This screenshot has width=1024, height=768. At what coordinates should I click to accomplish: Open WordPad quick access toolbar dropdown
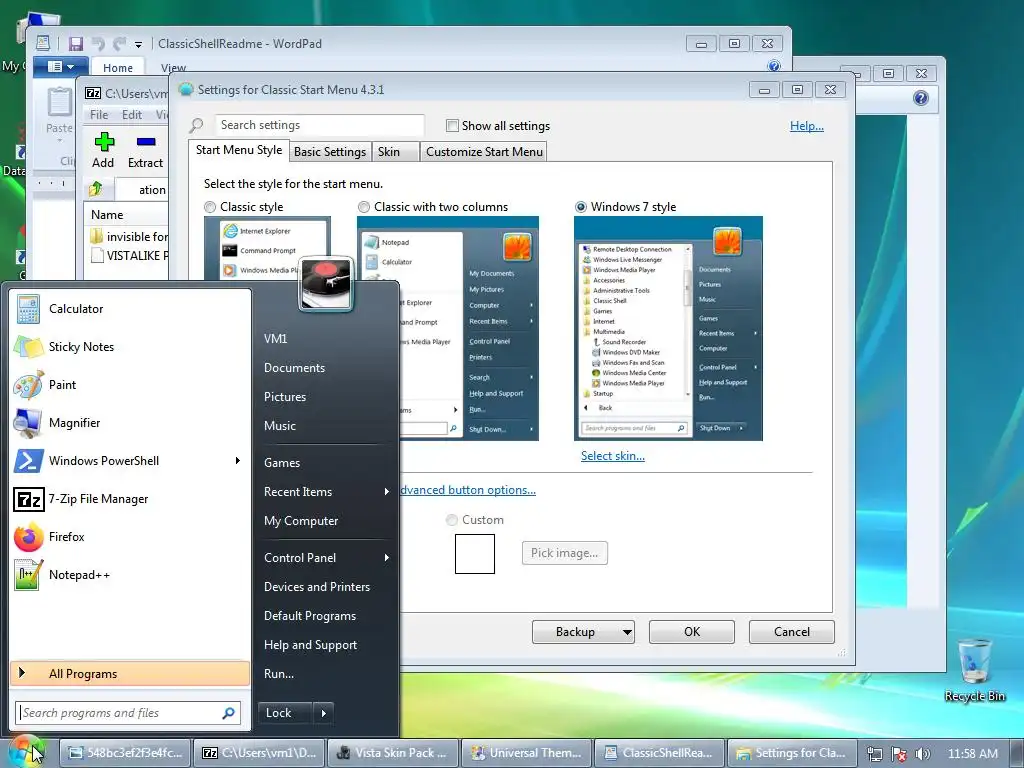[138, 44]
